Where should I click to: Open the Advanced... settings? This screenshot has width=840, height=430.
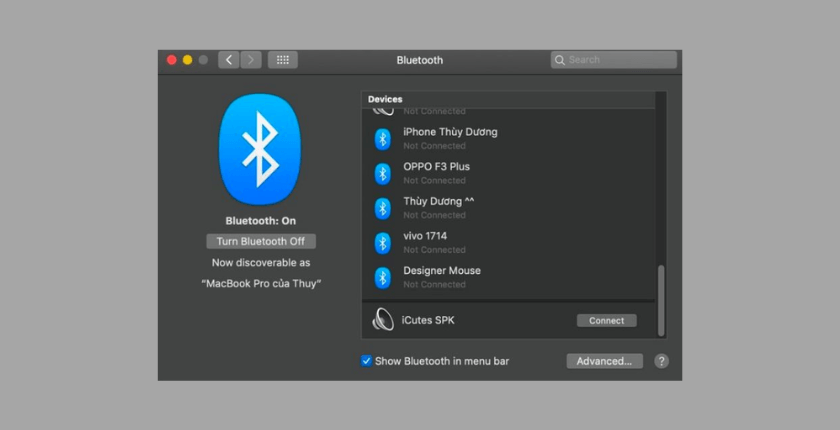pyautogui.click(x=604, y=361)
